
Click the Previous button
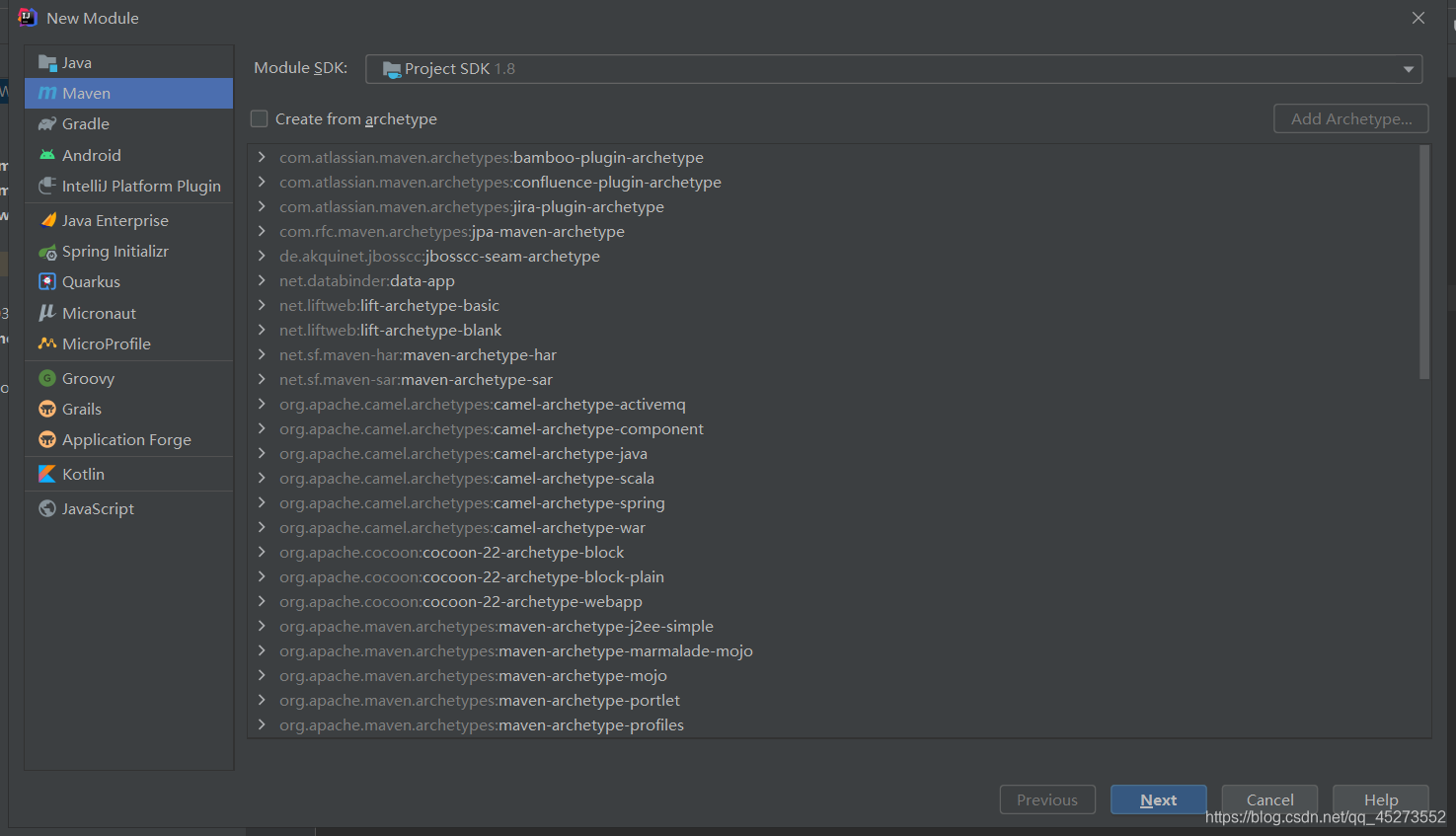pyautogui.click(x=1047, y=799)
